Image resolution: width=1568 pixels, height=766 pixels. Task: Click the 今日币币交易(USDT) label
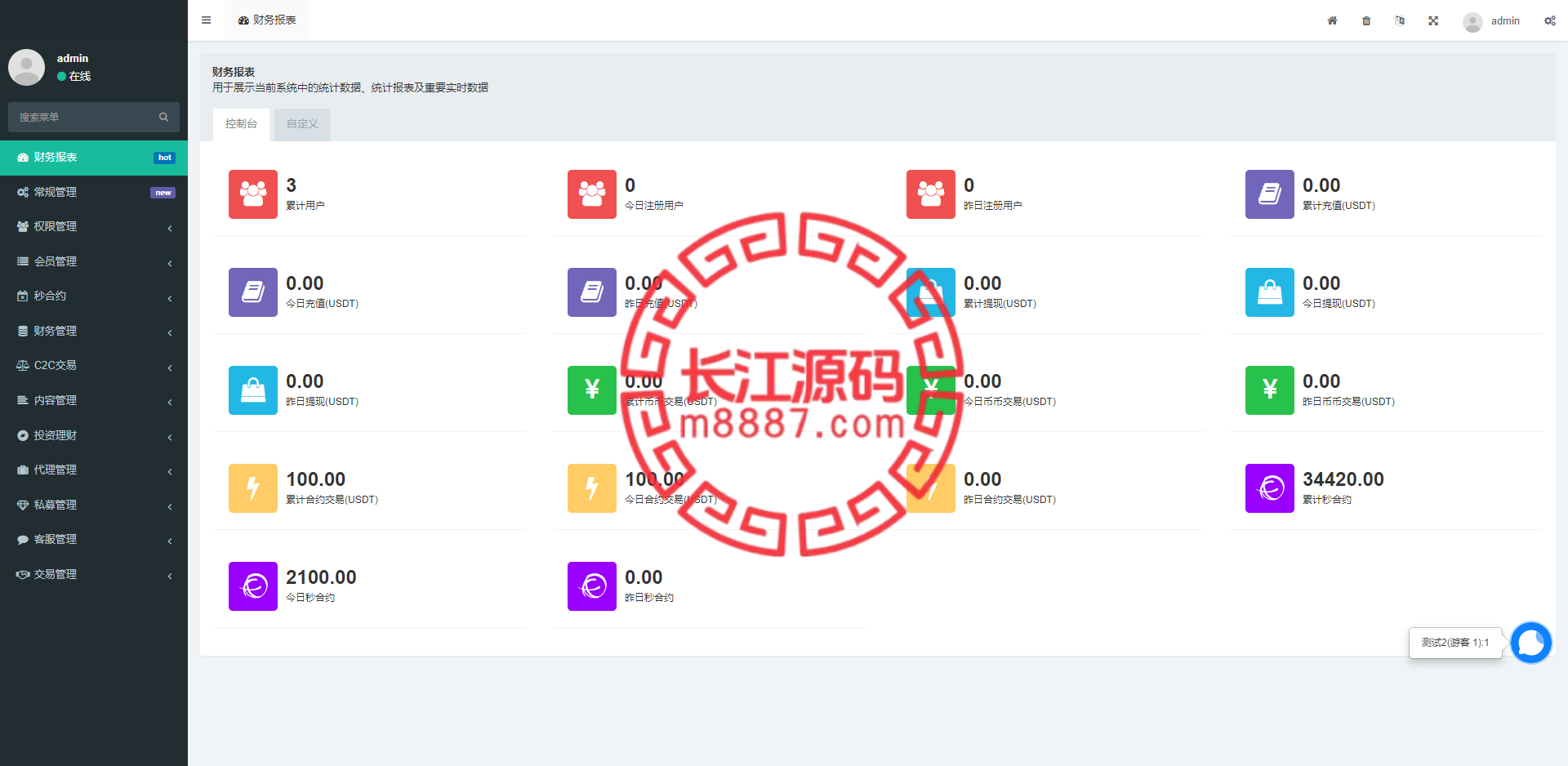1010,402
